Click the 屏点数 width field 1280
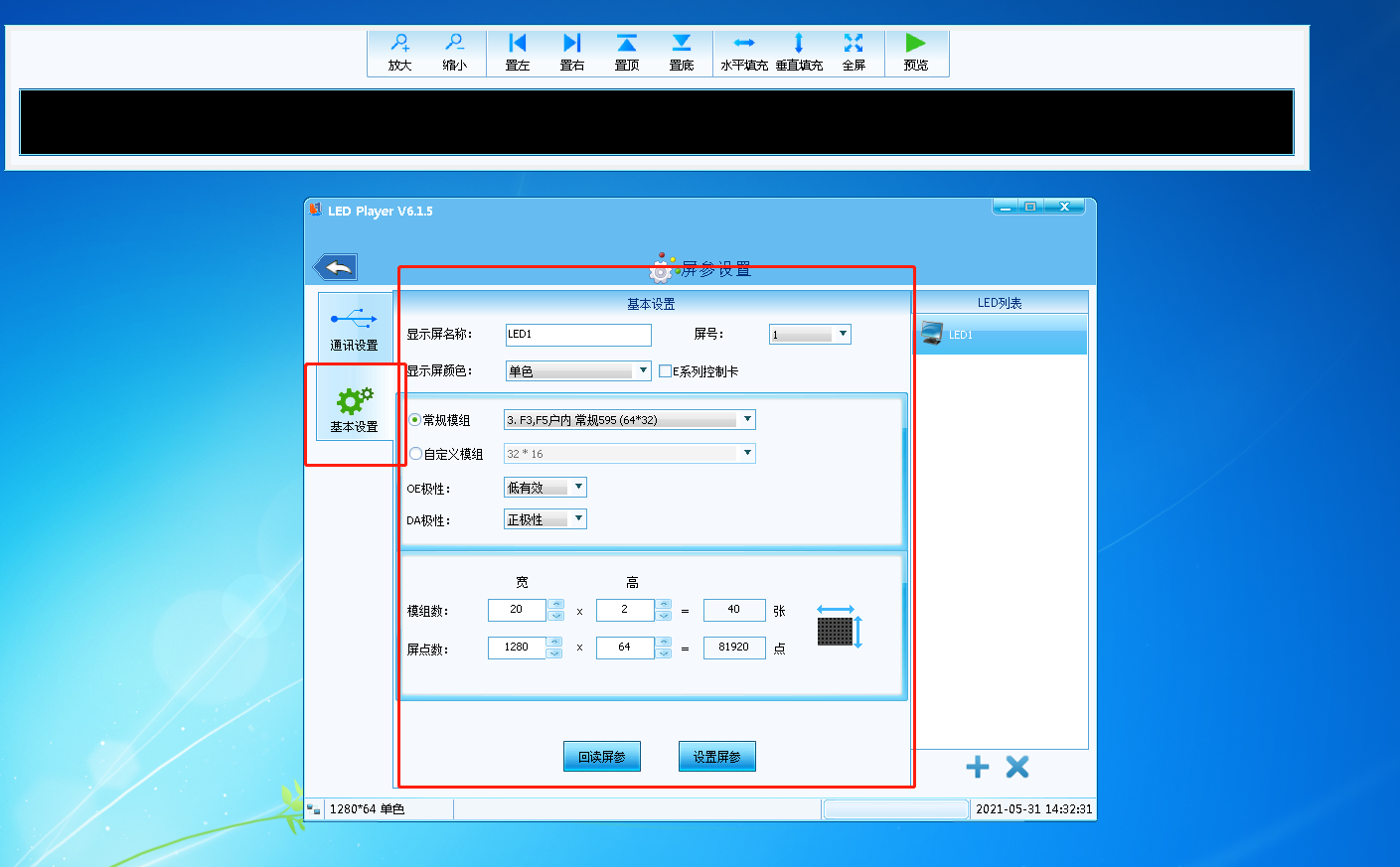 (x=517, y=648)
